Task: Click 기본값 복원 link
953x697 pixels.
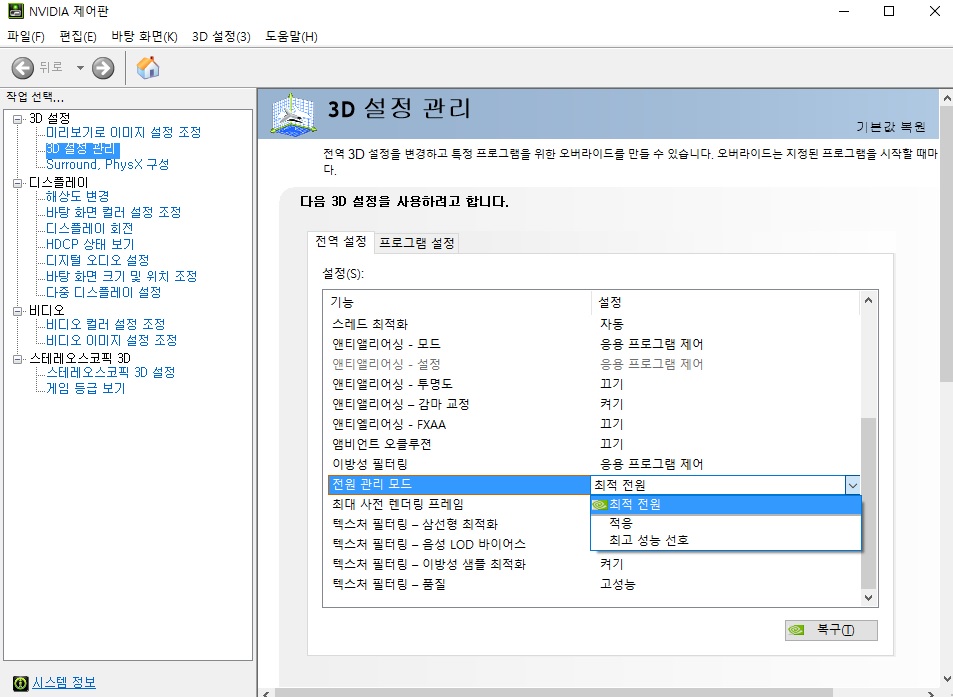Action: point(890,126)
